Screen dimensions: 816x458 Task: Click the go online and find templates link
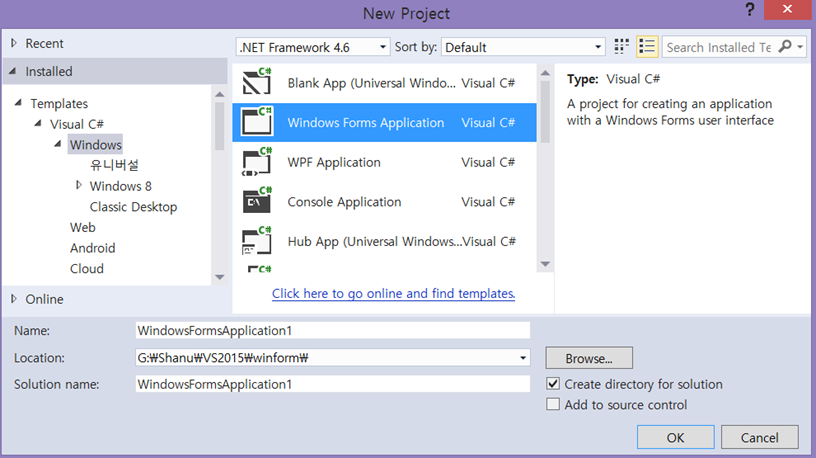pos(393,293)
